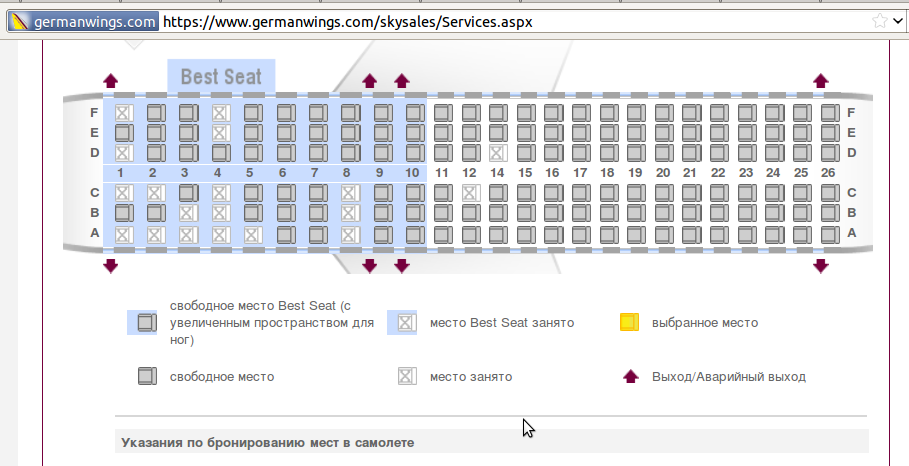This screenshot has width=909, height=466.
Task: Click the 'выбранное место' legend text
Action: pyautogui.click(x=705, y=323)
